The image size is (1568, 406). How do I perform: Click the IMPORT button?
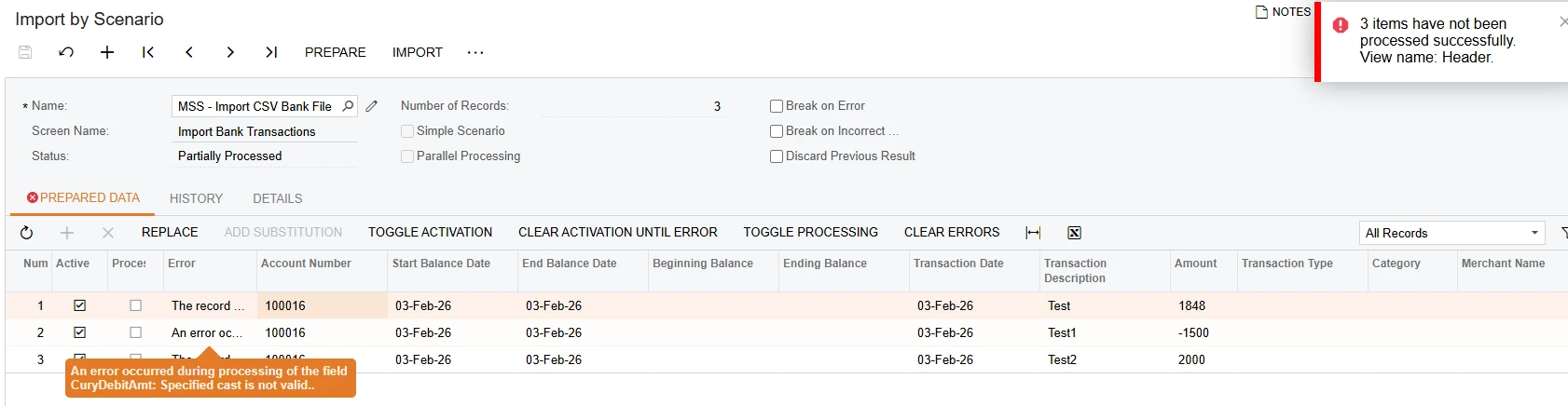pos(417,52)
